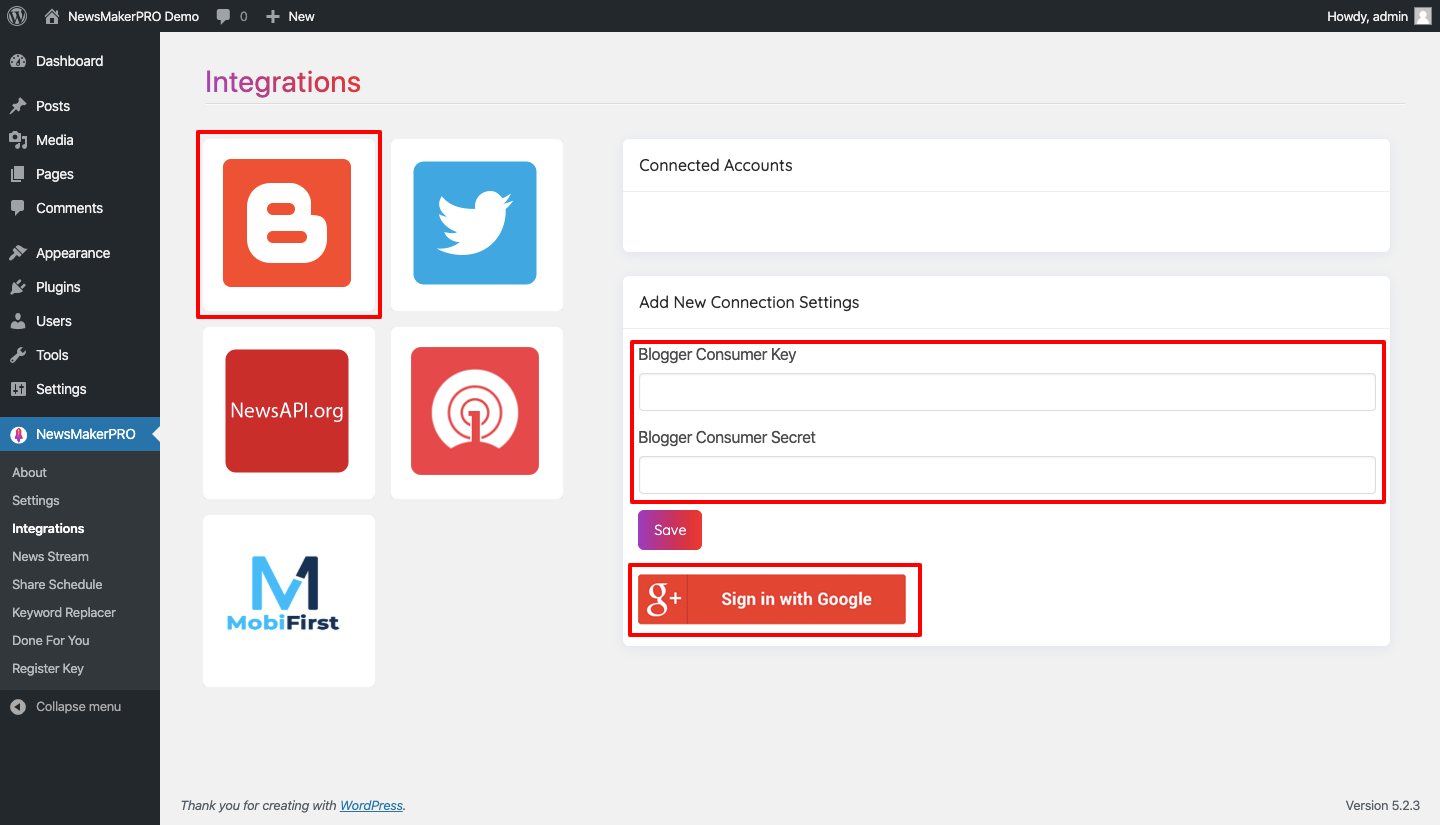Click the NewsMakerPRO rocket icon
1440x825 pixels.
coord(18,434)
